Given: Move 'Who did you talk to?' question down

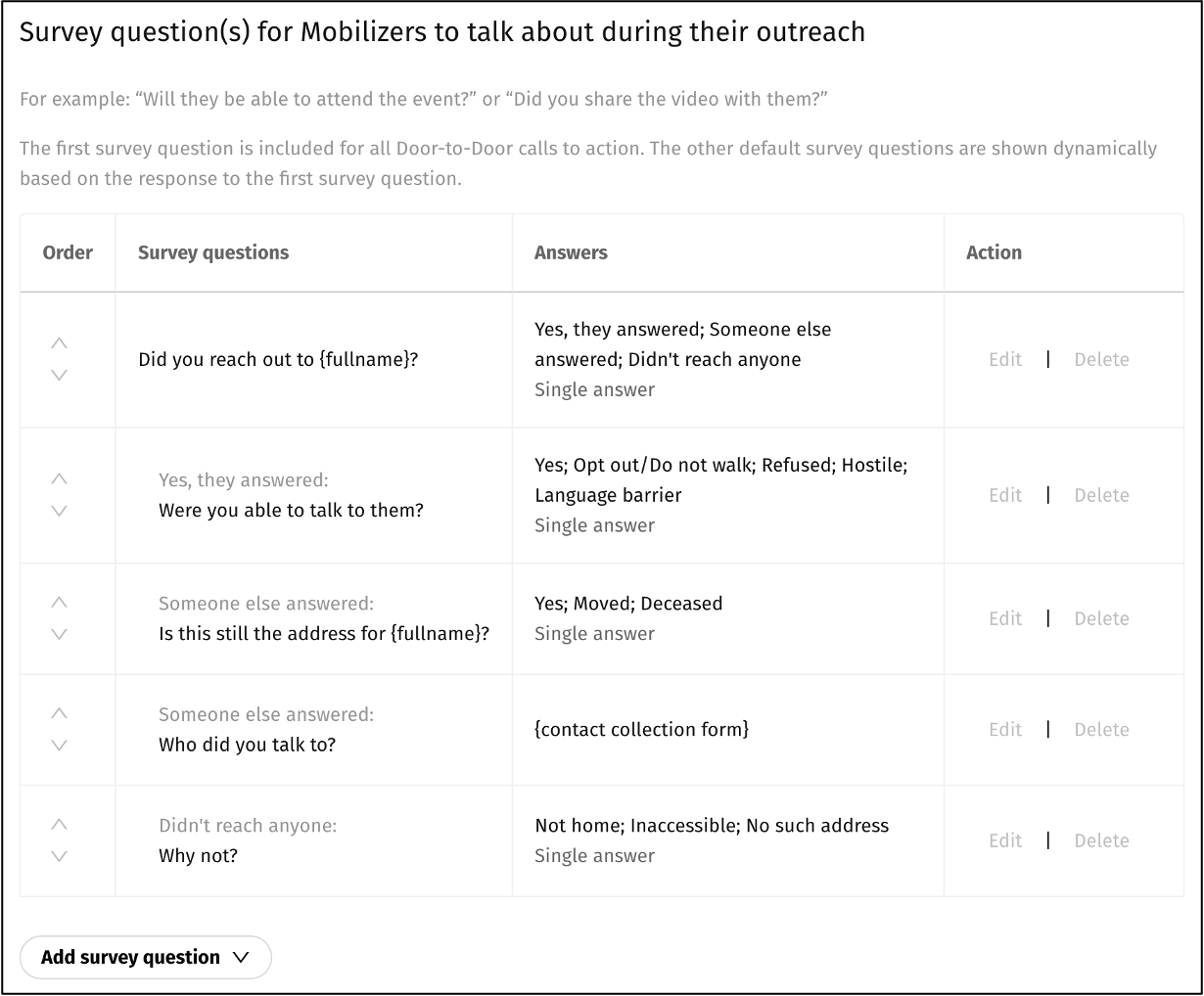Looking at the screenshot, I should tap(59, 745).
